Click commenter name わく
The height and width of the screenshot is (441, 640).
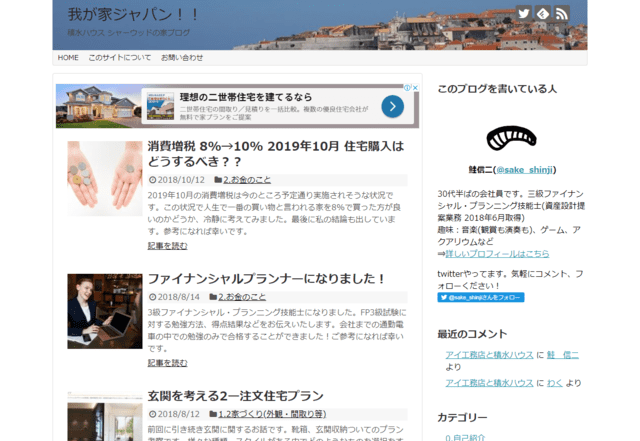pyautogui.click(x=554, y=383)
